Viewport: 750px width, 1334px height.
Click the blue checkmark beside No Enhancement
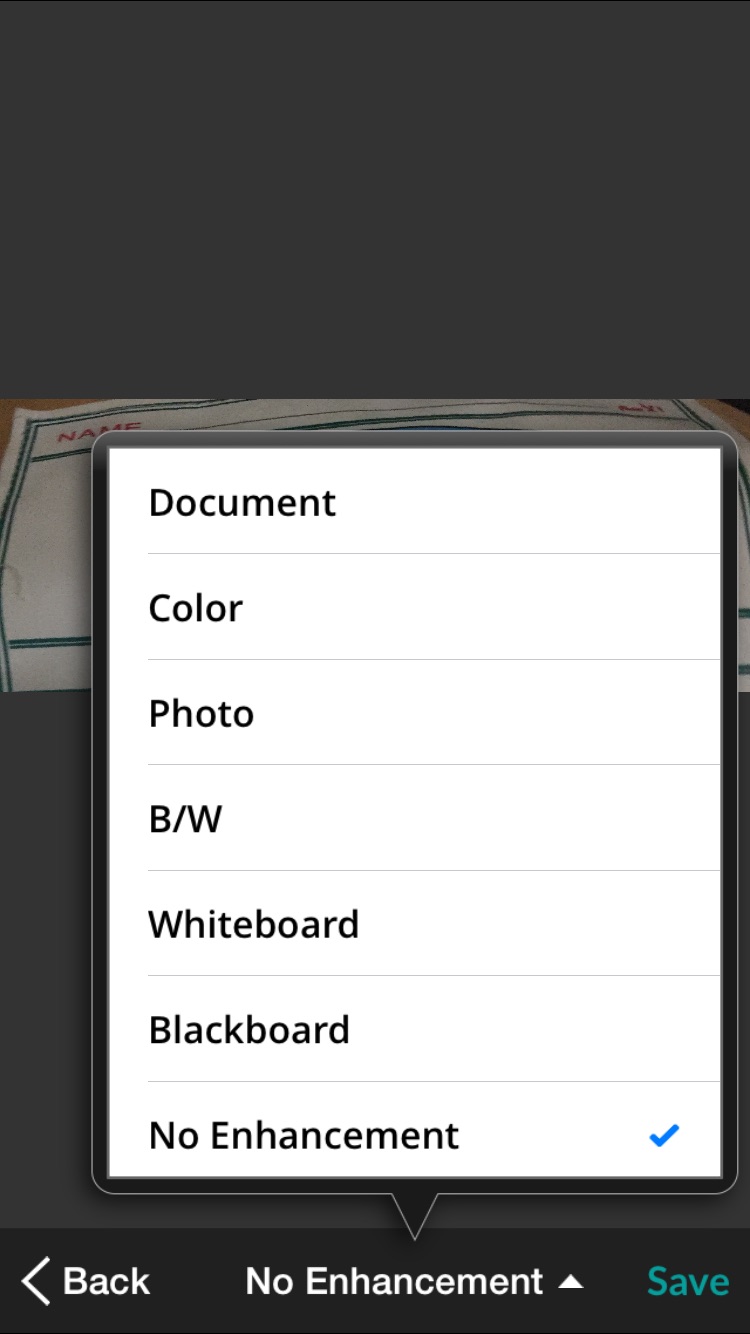664,1135
